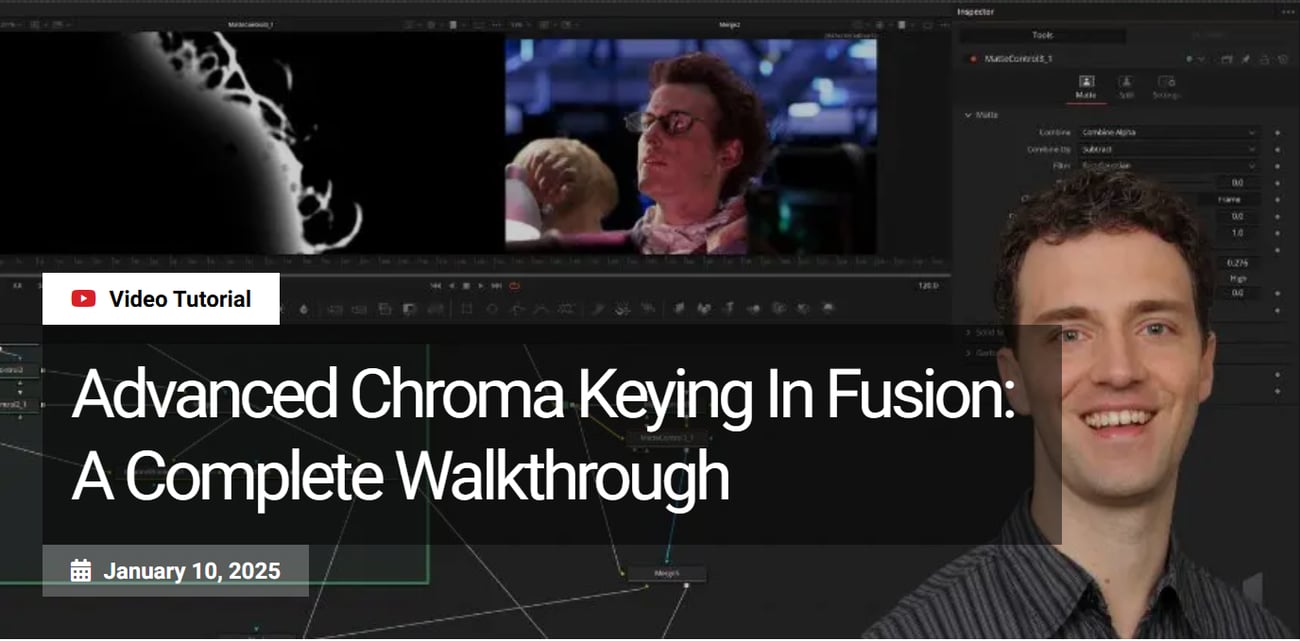Click the Video Tutorial badge
The height and width of the screenshot is (641, 1300).
click(x=161, y=298)
